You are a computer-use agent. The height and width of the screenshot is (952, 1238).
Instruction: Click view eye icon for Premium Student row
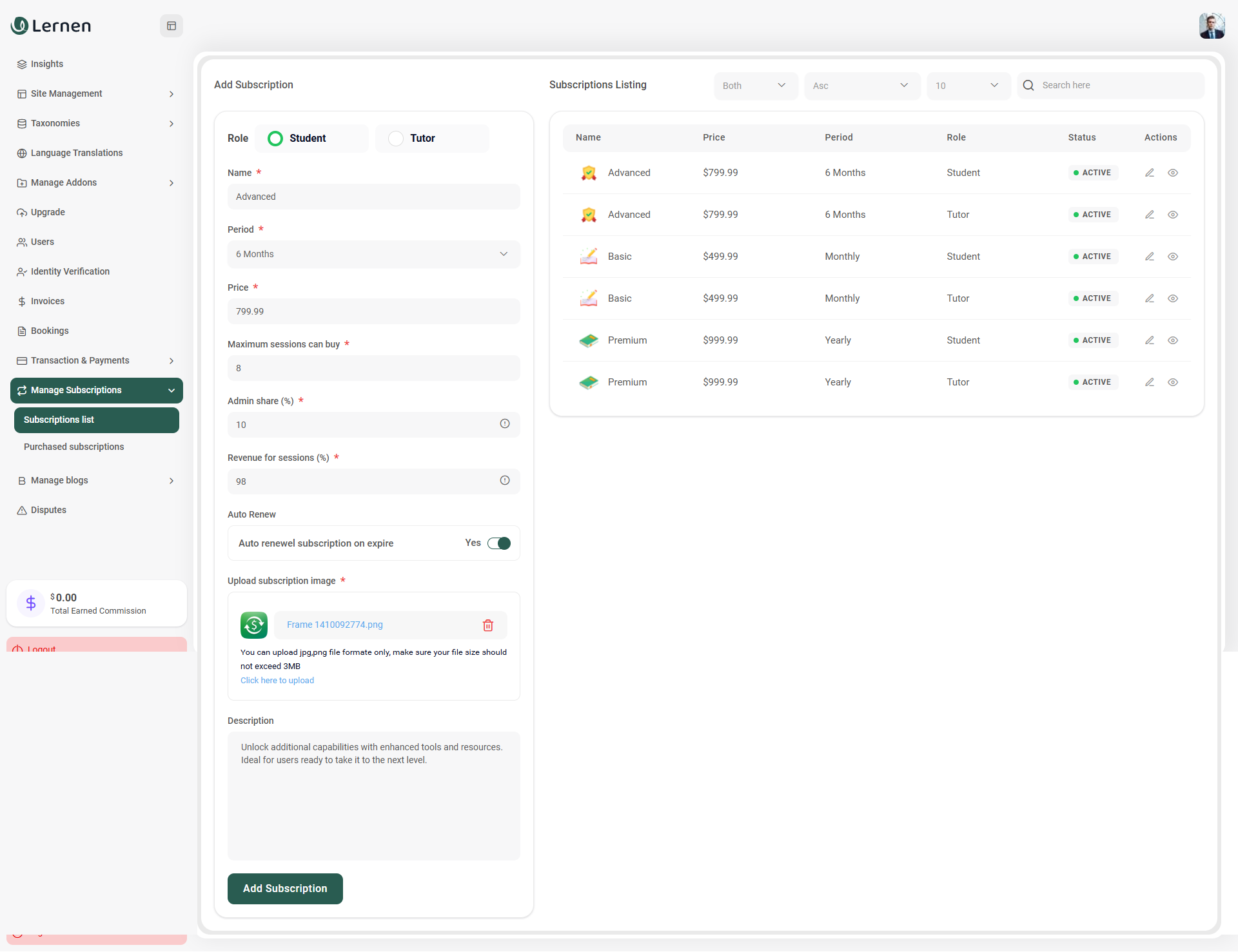[1173, 340]
